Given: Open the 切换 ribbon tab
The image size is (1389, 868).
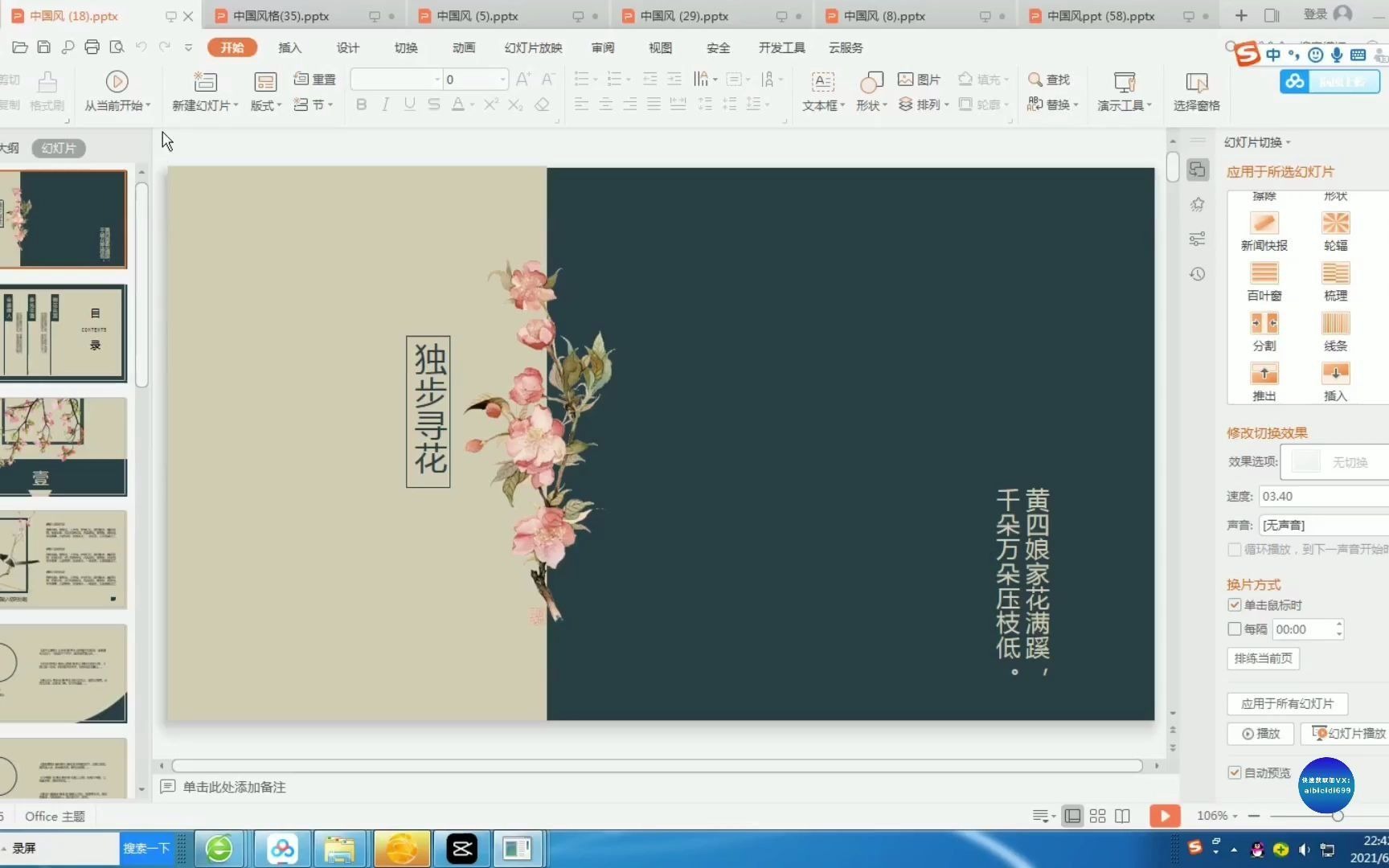Looking at the screenshot, I should [406, 47].
